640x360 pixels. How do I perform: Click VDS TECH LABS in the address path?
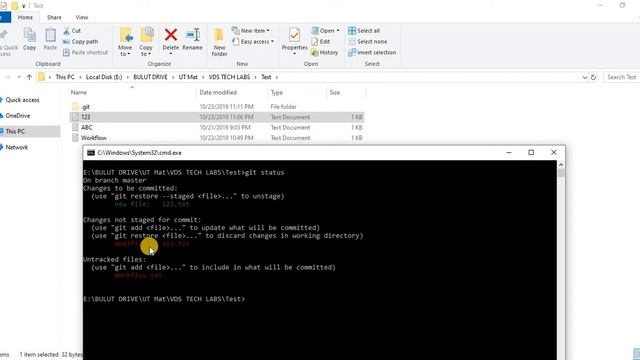[229, 77]
